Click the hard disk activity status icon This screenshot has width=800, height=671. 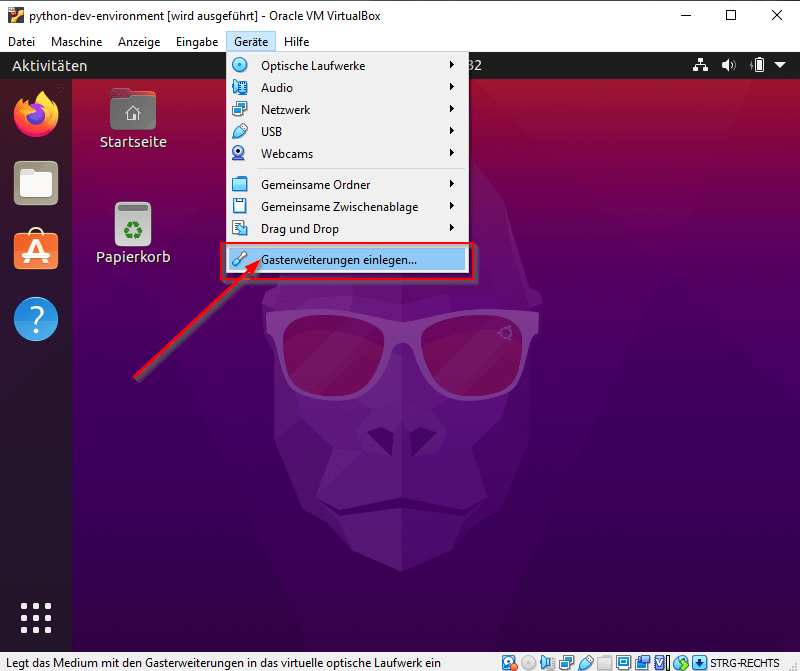[509, 662]
